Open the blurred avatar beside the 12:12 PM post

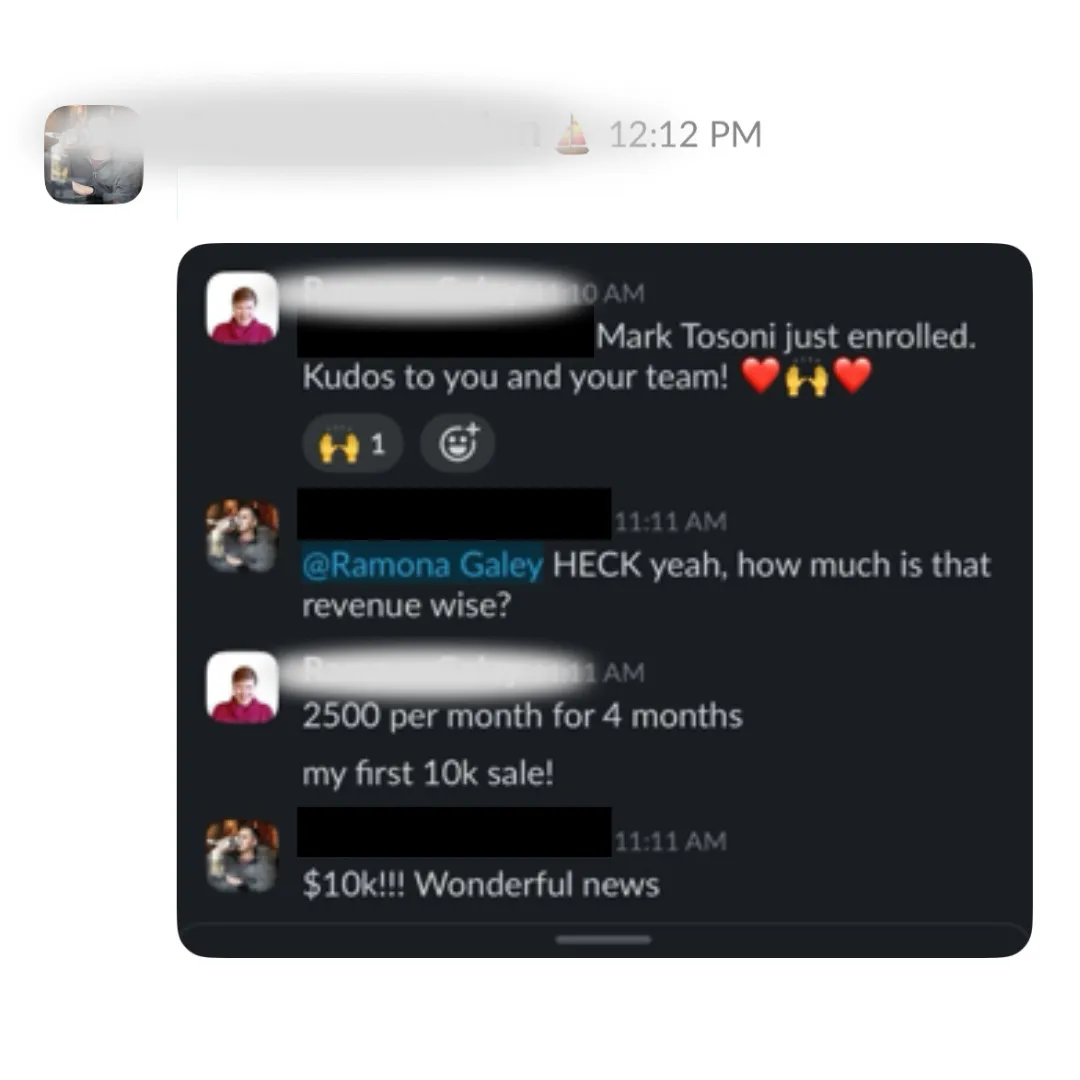click(94, 154)
